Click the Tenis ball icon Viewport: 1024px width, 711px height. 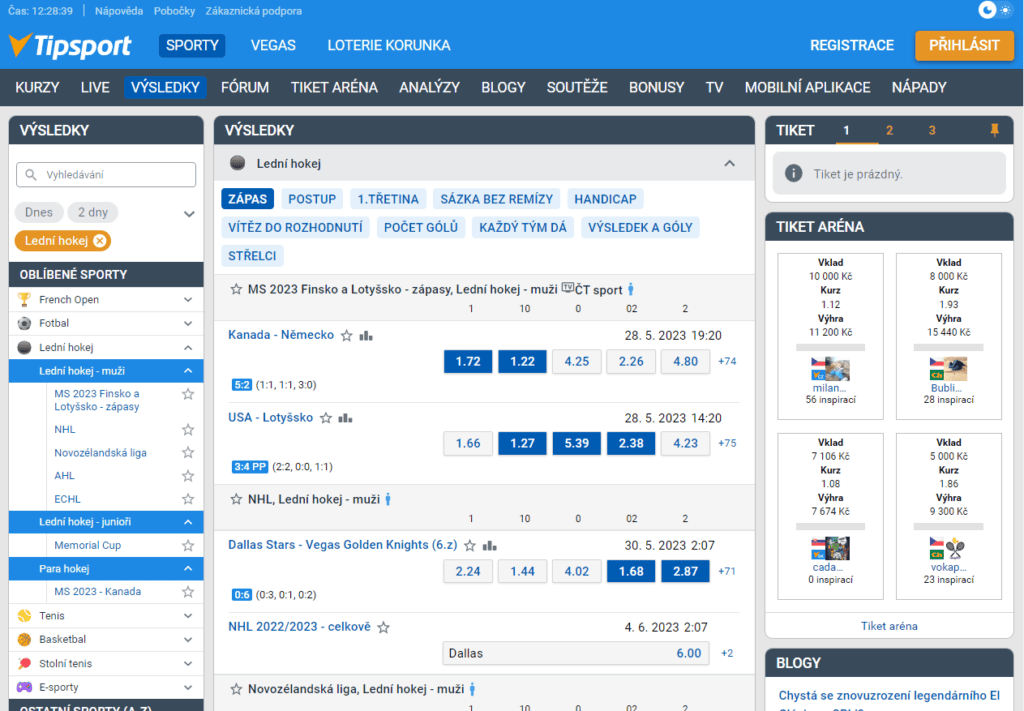point(24,616)
